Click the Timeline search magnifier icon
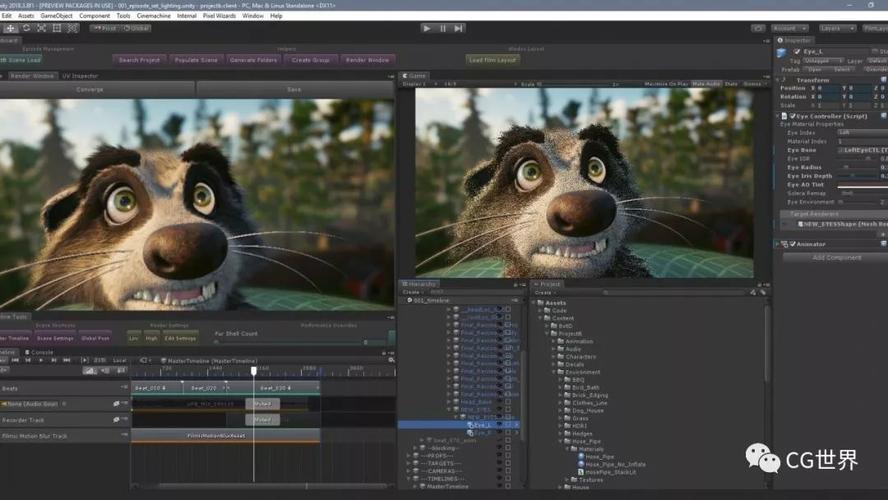 point(391,360)
